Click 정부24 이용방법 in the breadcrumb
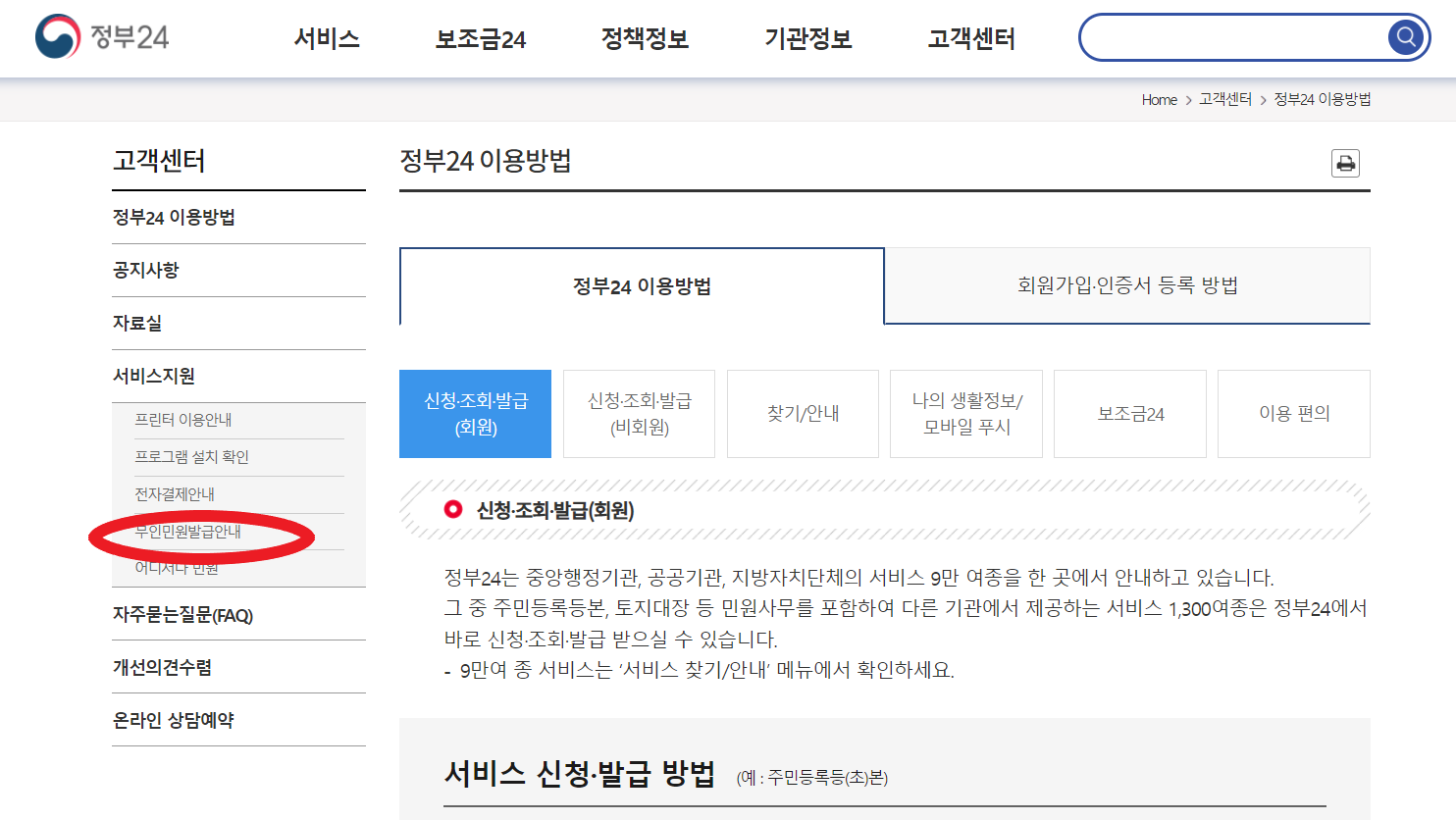This screenshot has width=1456, height=820. click(x=1323, y=99)
